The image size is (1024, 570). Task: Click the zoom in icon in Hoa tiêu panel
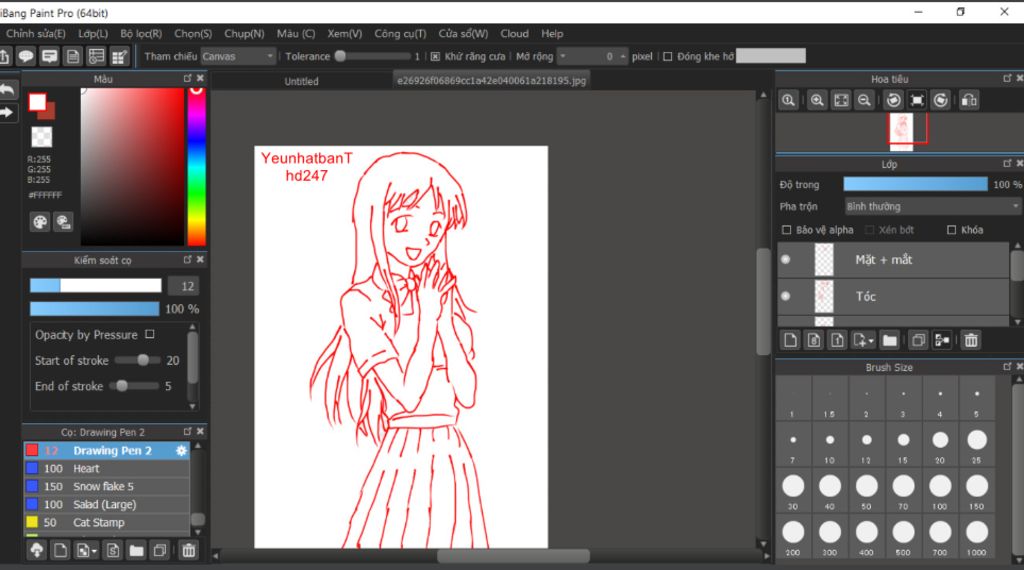(x=817, y=100)
